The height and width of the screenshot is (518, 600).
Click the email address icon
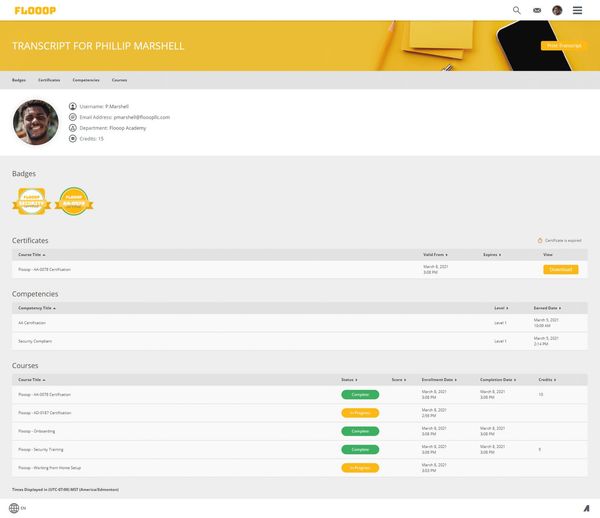(73, 117)
